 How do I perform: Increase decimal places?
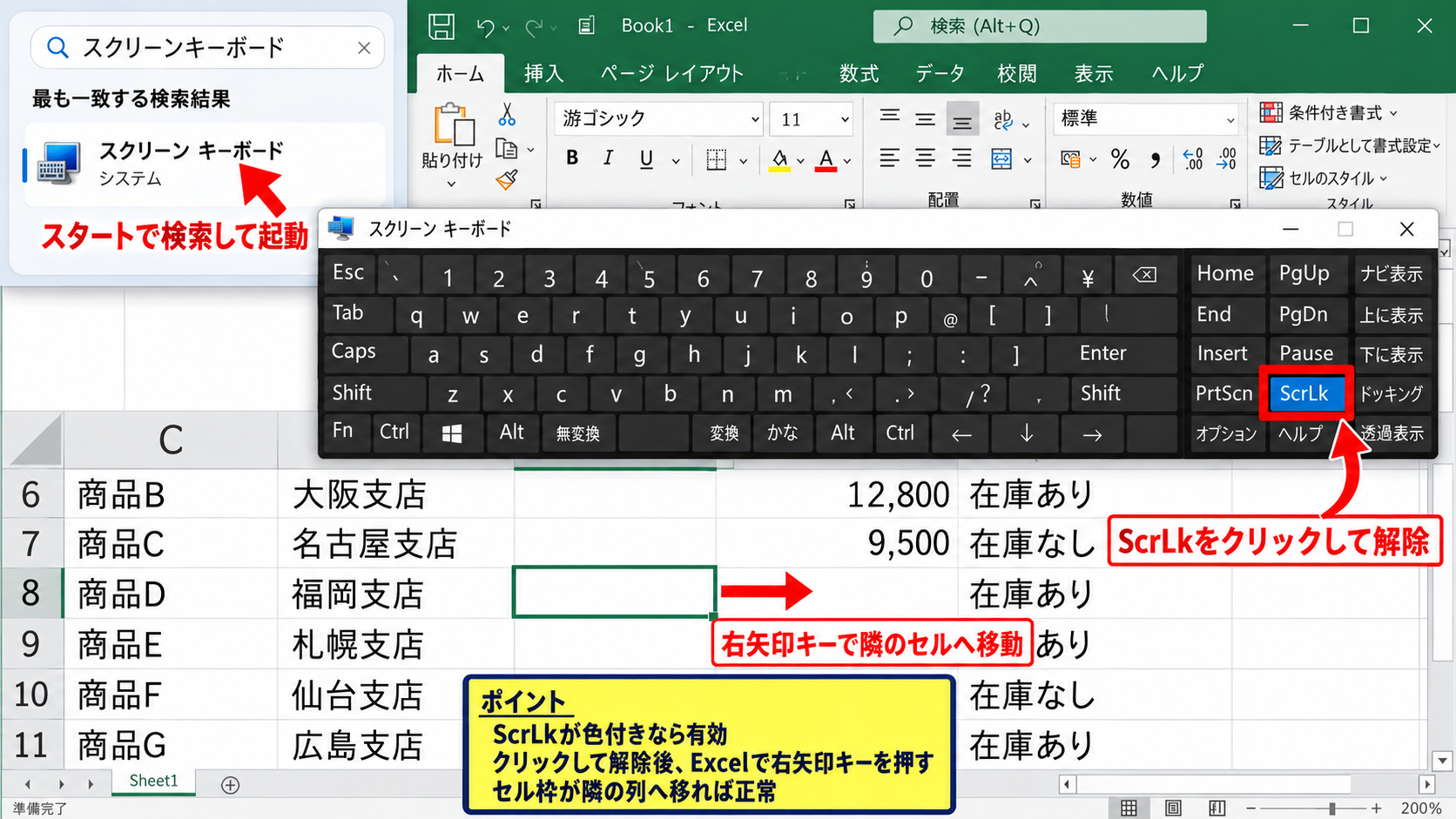[1192, 158]
